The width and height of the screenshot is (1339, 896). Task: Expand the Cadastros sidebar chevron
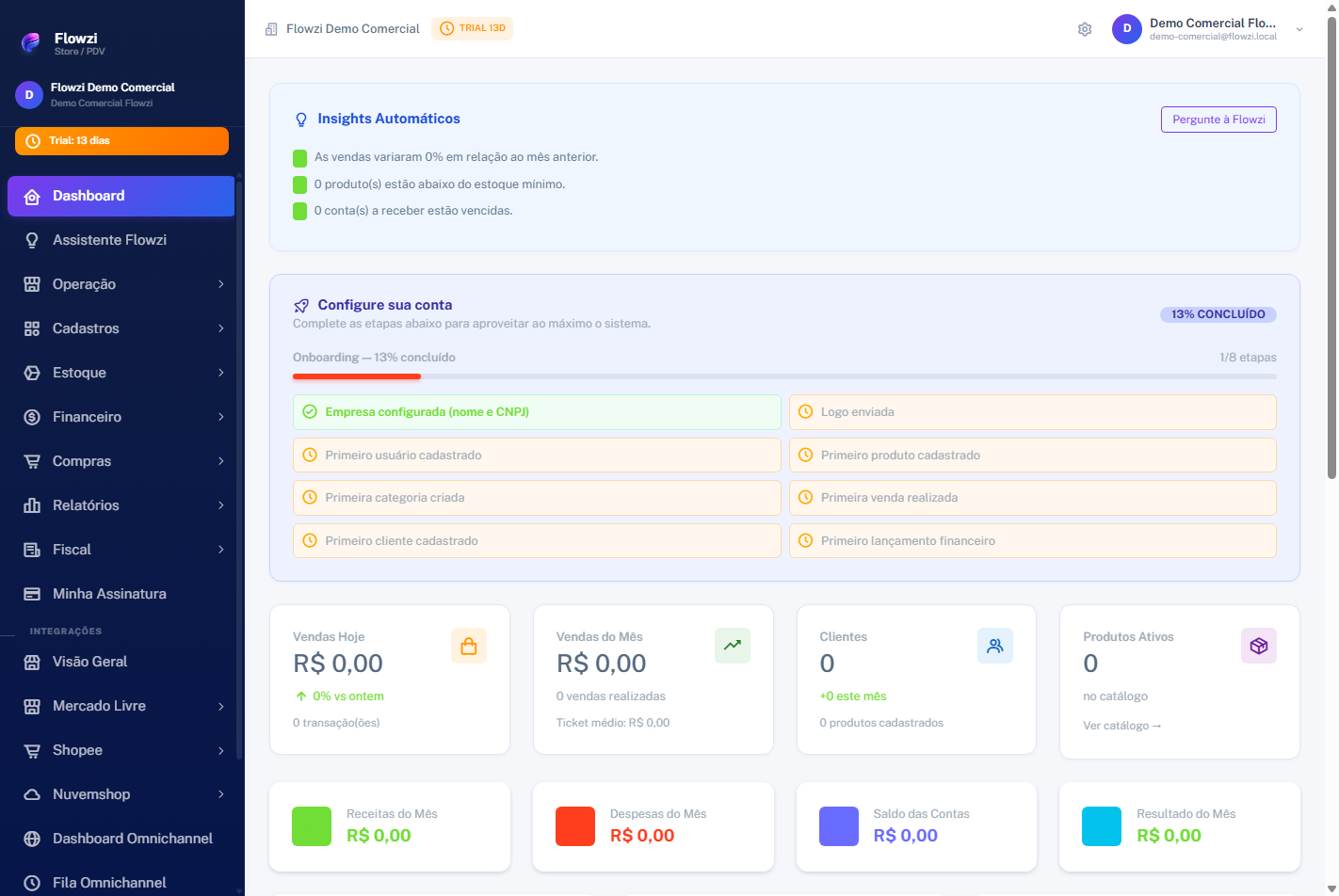[x=221, y=328]
